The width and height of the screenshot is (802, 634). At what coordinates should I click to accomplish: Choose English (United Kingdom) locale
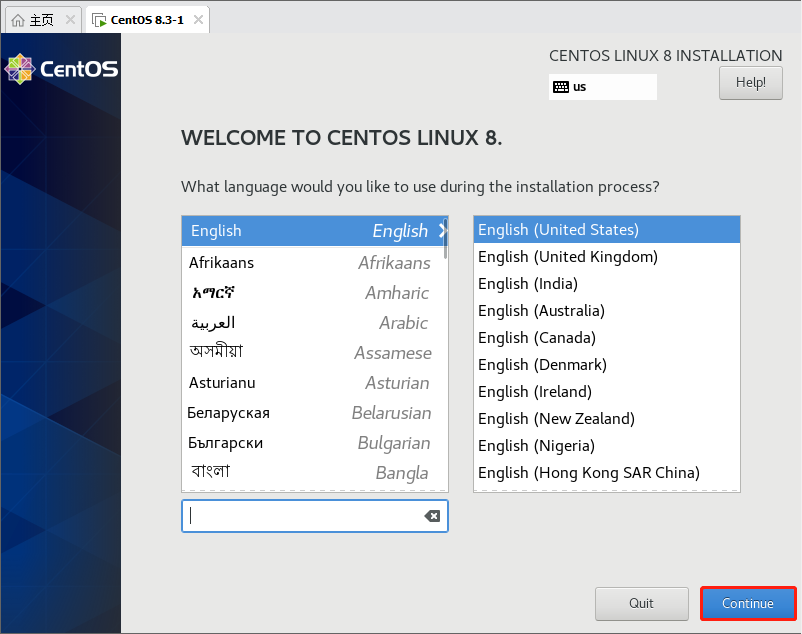coord(607,257)
